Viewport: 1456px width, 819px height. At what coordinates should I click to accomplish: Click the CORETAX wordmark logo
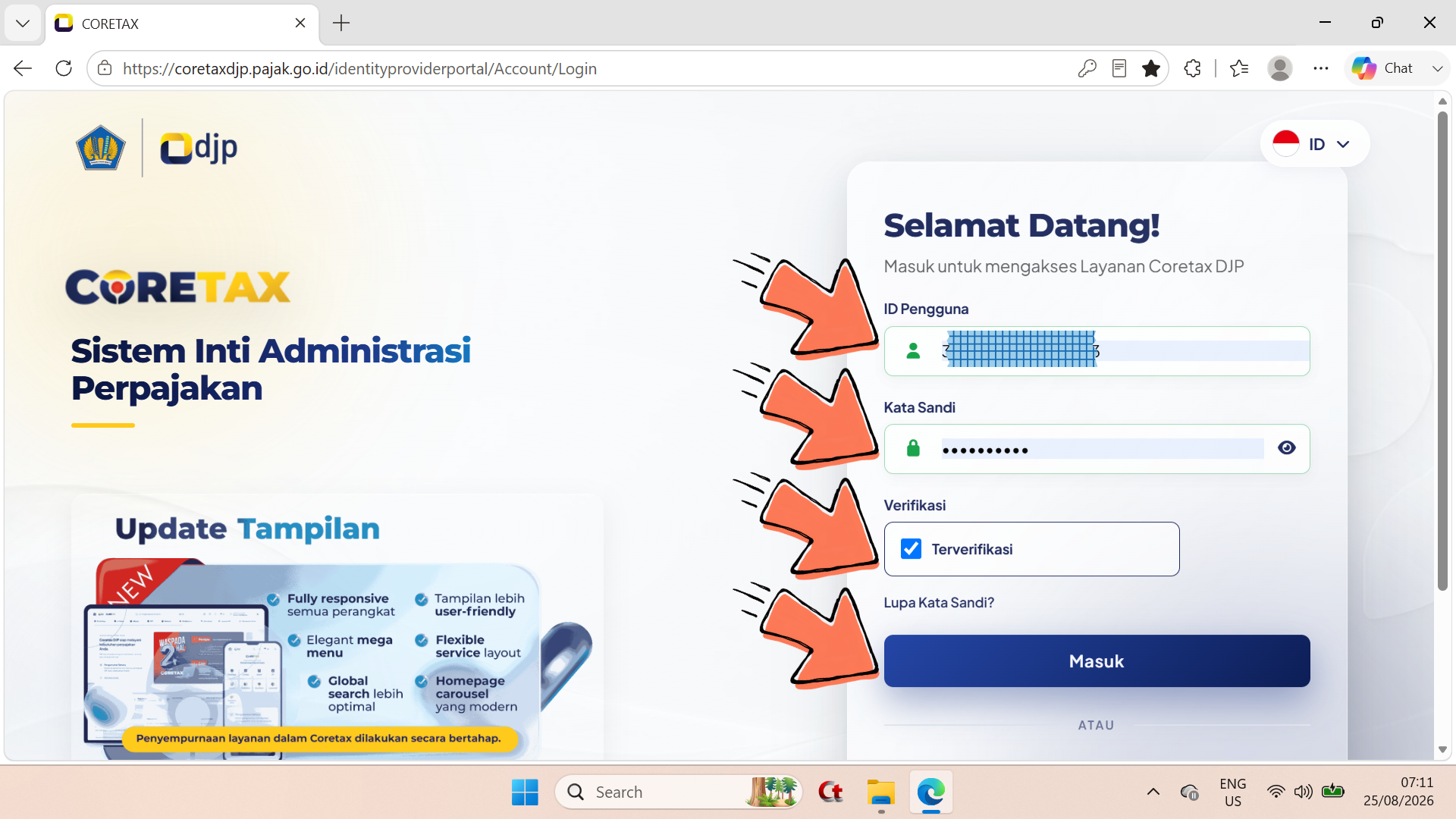(x=178, y=287)
